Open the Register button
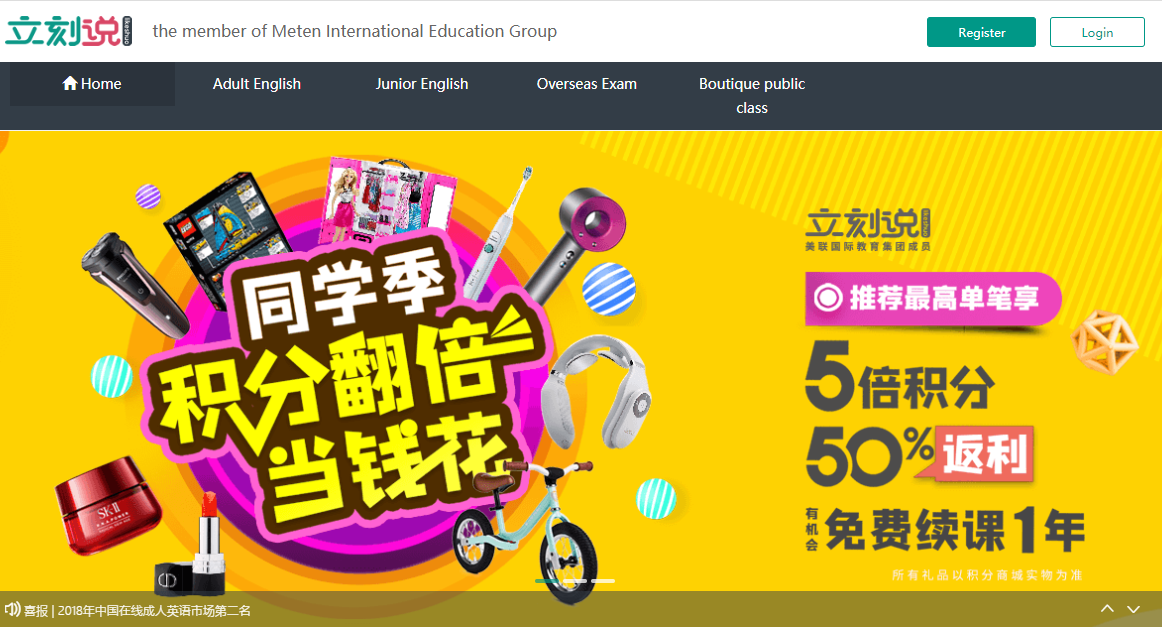The image size is (1162, 636). tap(981, 32)
